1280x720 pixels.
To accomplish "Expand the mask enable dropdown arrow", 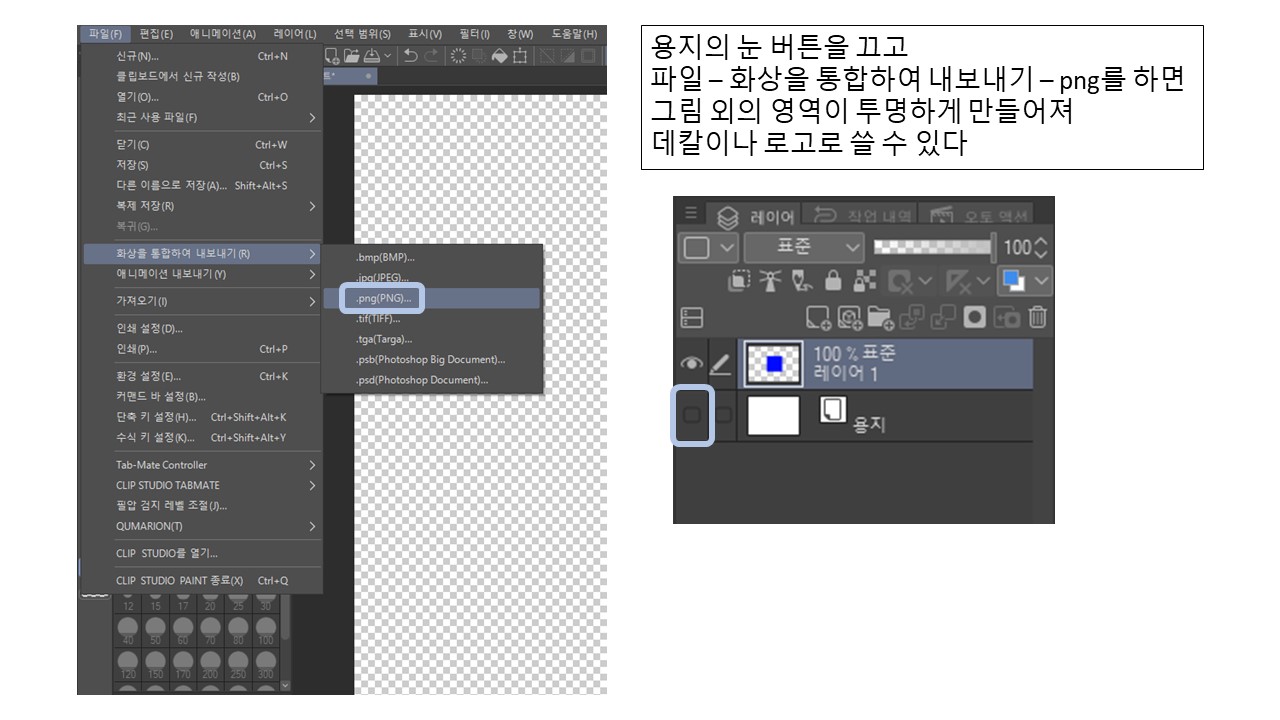I will point(926,281).
